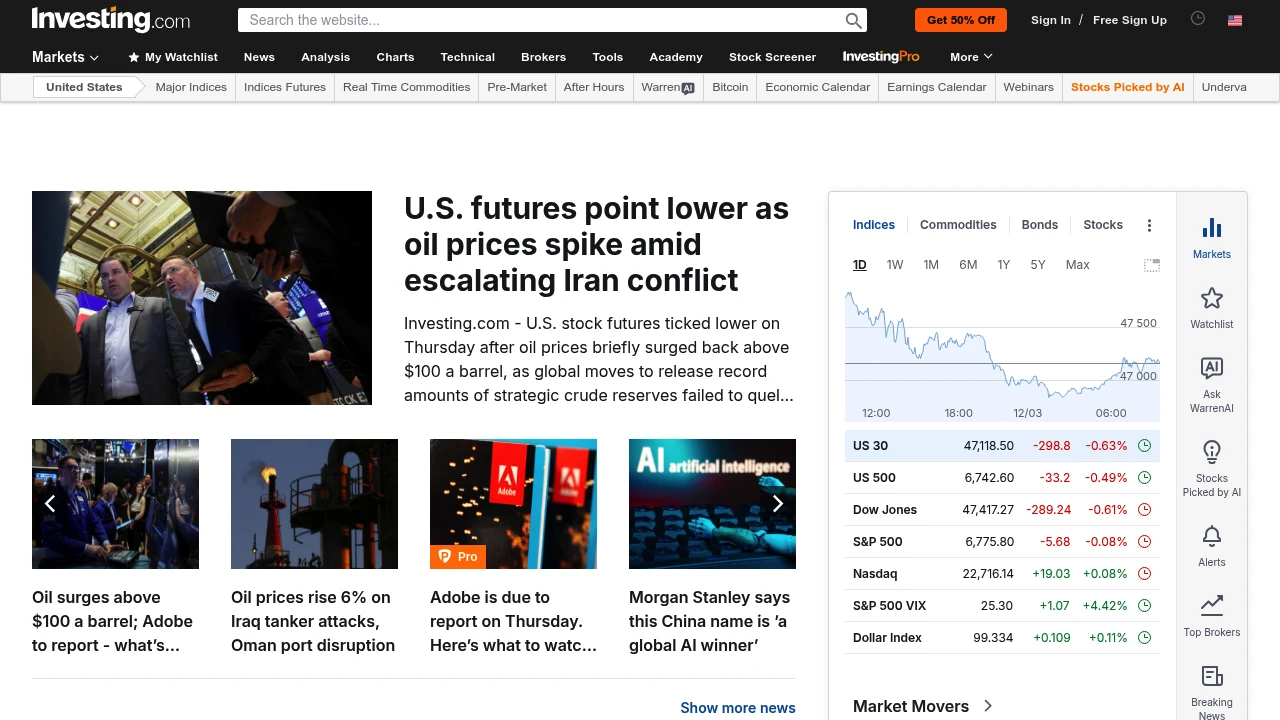Switch to Bonds tab
This screenshot has width=1280, height=720.
[1040, 225]
